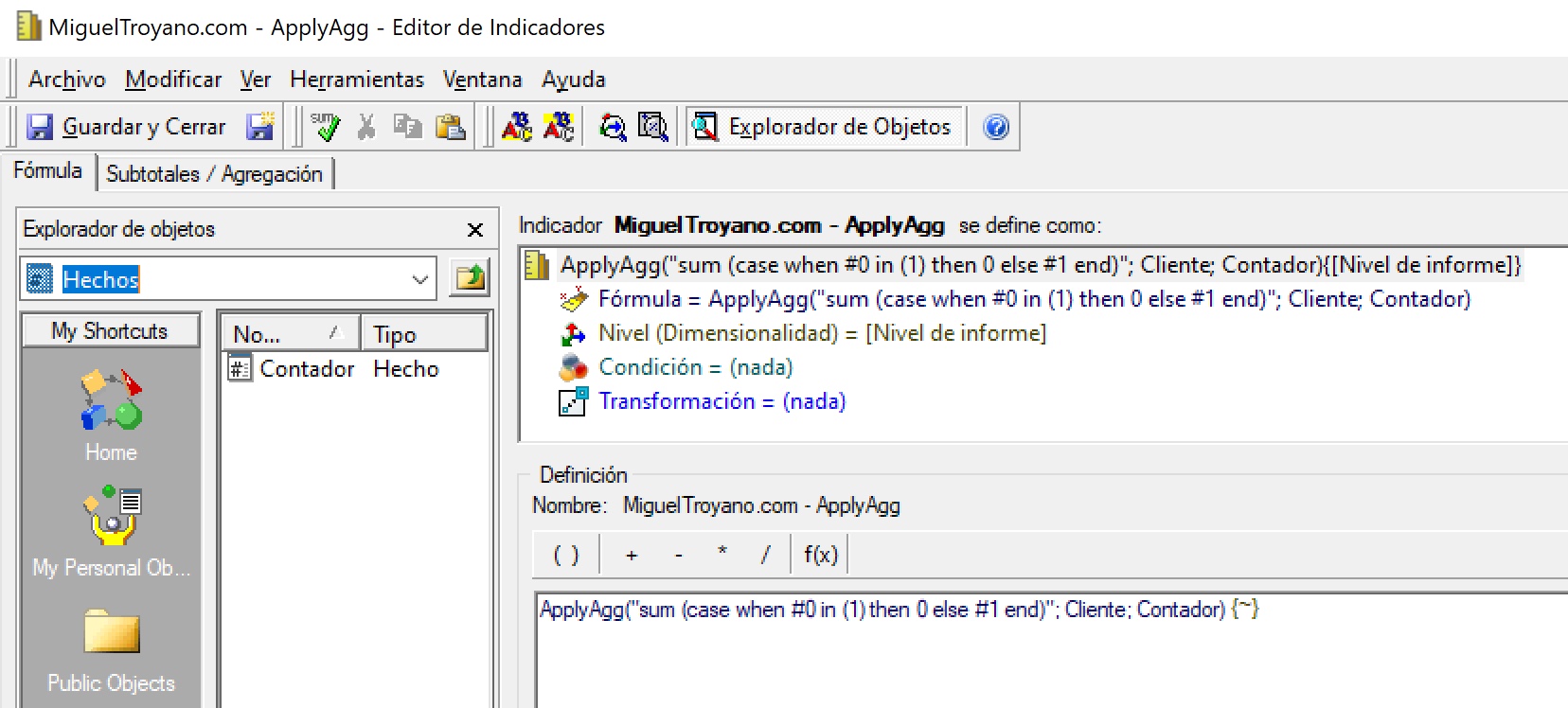Viewport: 1568px width, 708px height.
Task: Click the plus operator button
Action: (x=632, y=555)
